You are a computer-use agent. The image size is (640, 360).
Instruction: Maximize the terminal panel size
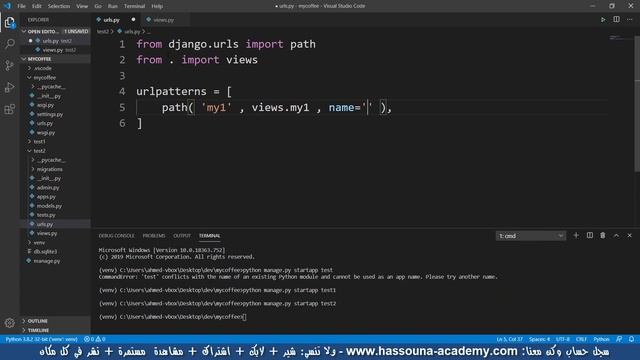coord(616,236)
